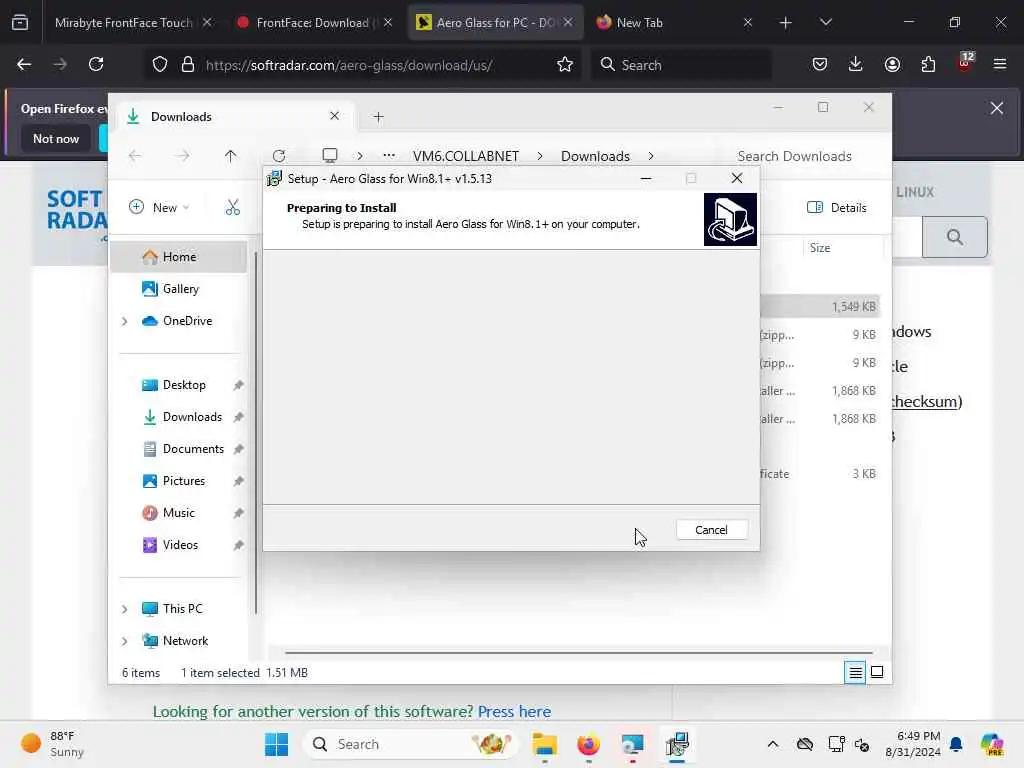Screen dimensions: 1024x768
Task: Add a new Explorer tab
Action: (378, 117)
